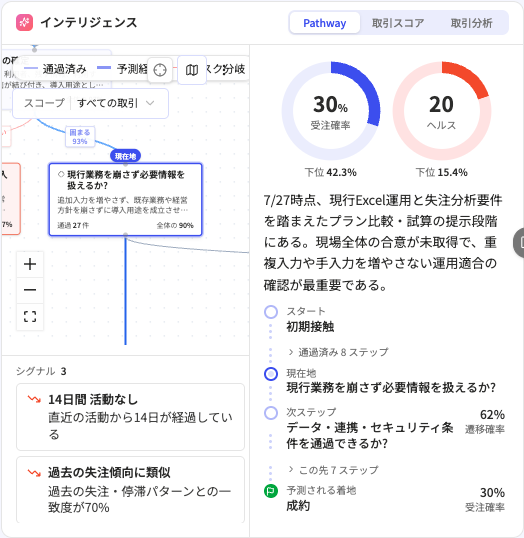Screen dimensions: 524x538
Task: Click the データ・連携・セキュリティ条件 next step text
Action: pos(370,435)
